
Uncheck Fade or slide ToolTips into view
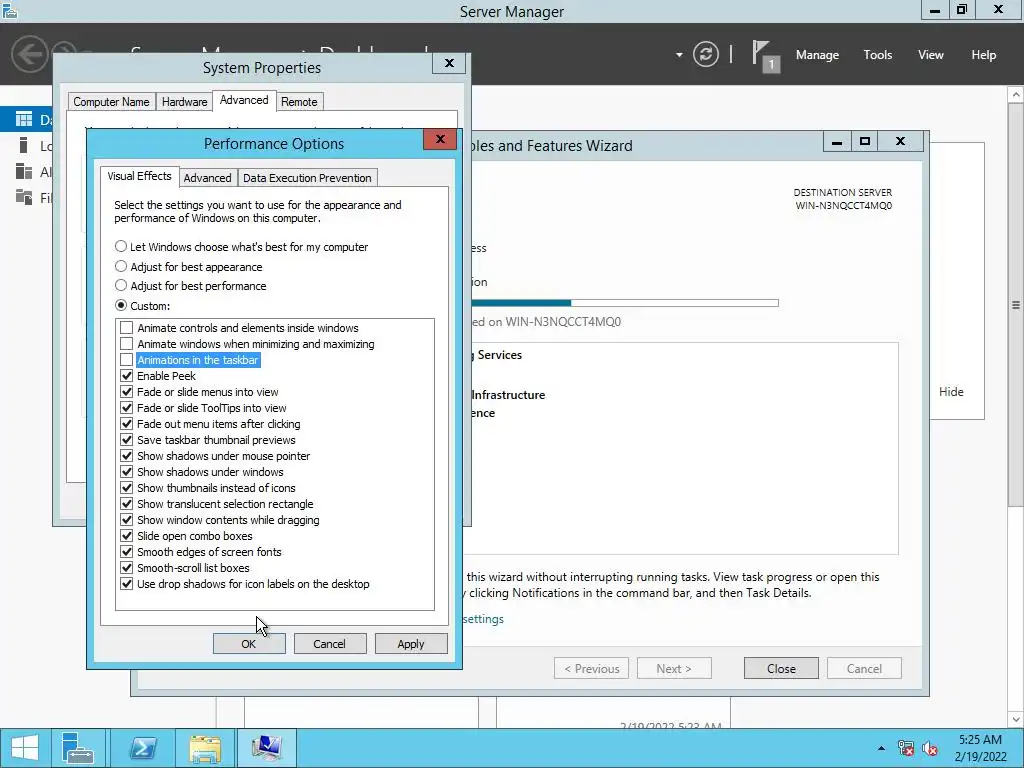point(127,408)
